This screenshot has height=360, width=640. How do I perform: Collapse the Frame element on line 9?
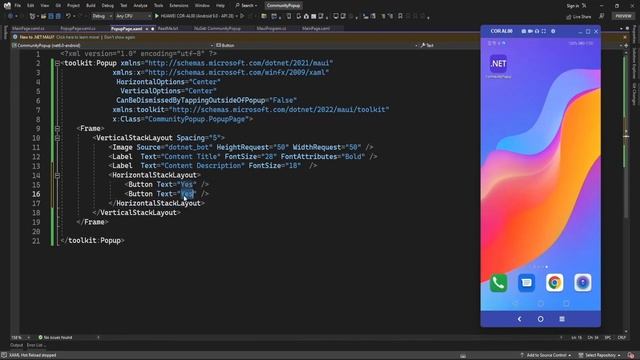[57, 129]
